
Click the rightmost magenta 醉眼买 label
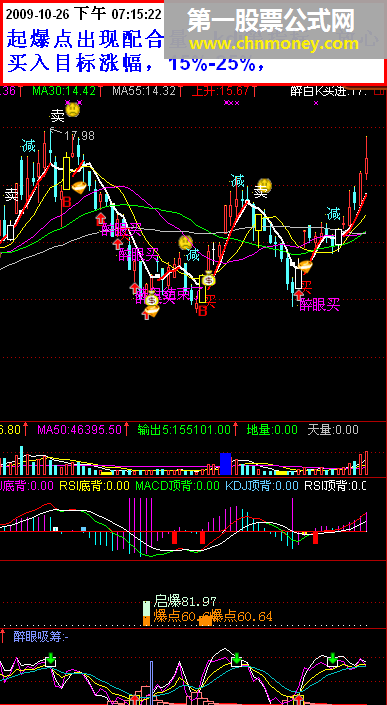pos(320,305)
